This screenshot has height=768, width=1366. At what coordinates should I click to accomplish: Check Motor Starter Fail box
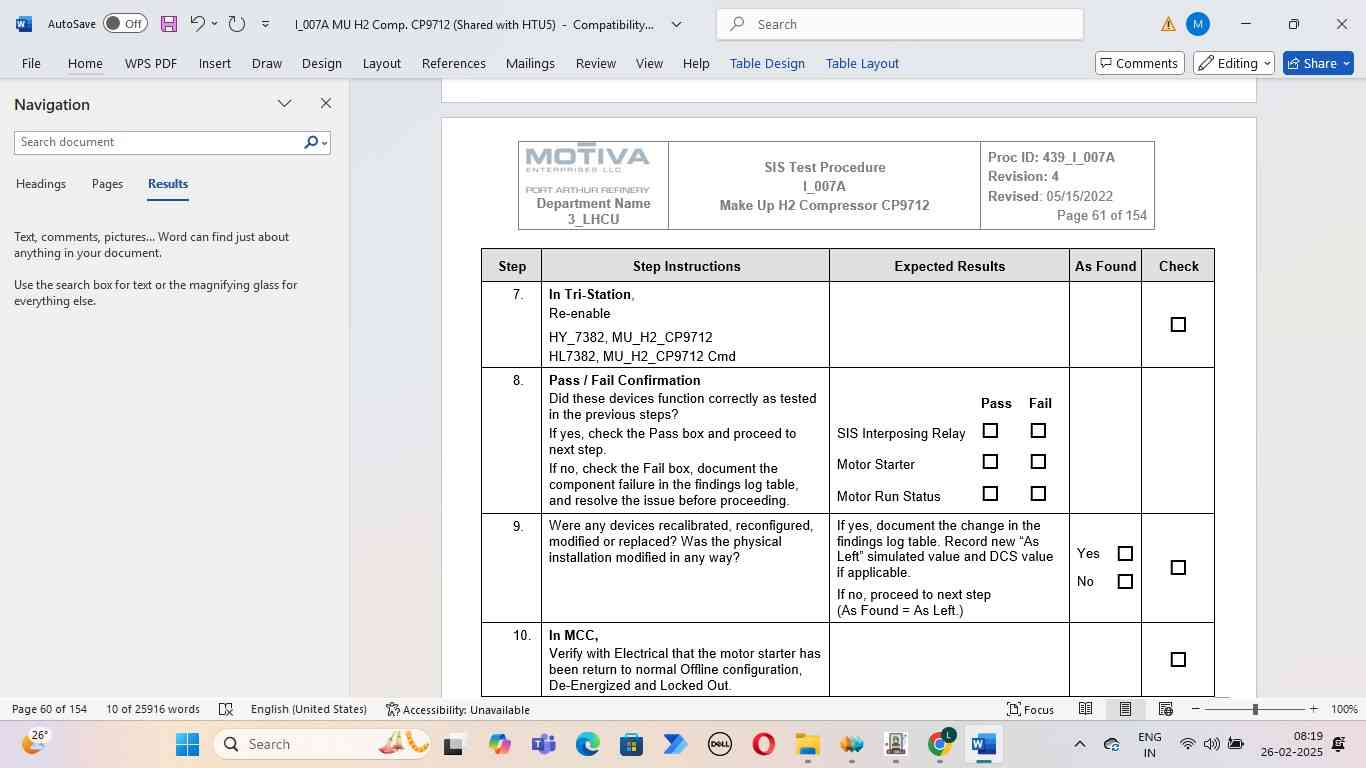click(1038, 462)
